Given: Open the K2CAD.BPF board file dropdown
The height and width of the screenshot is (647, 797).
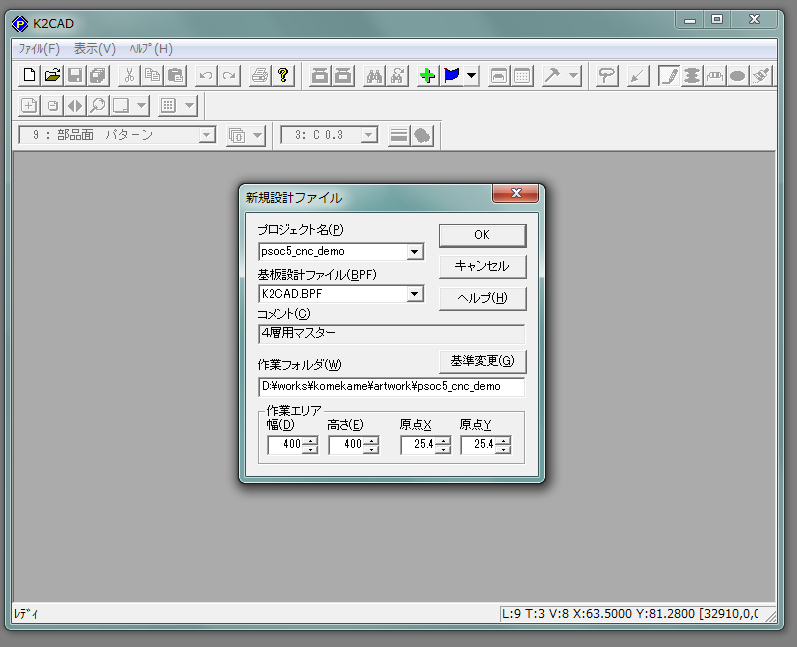Looking at the screenshot, I should (x=415, y=294).
